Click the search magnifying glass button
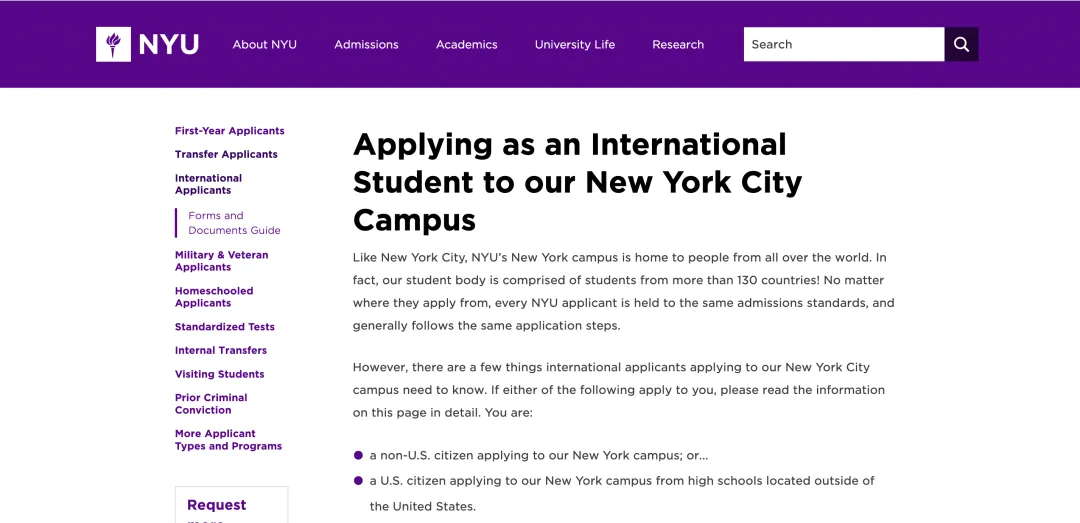Screen dimensions: 1080x523 [x=961, y=44]
